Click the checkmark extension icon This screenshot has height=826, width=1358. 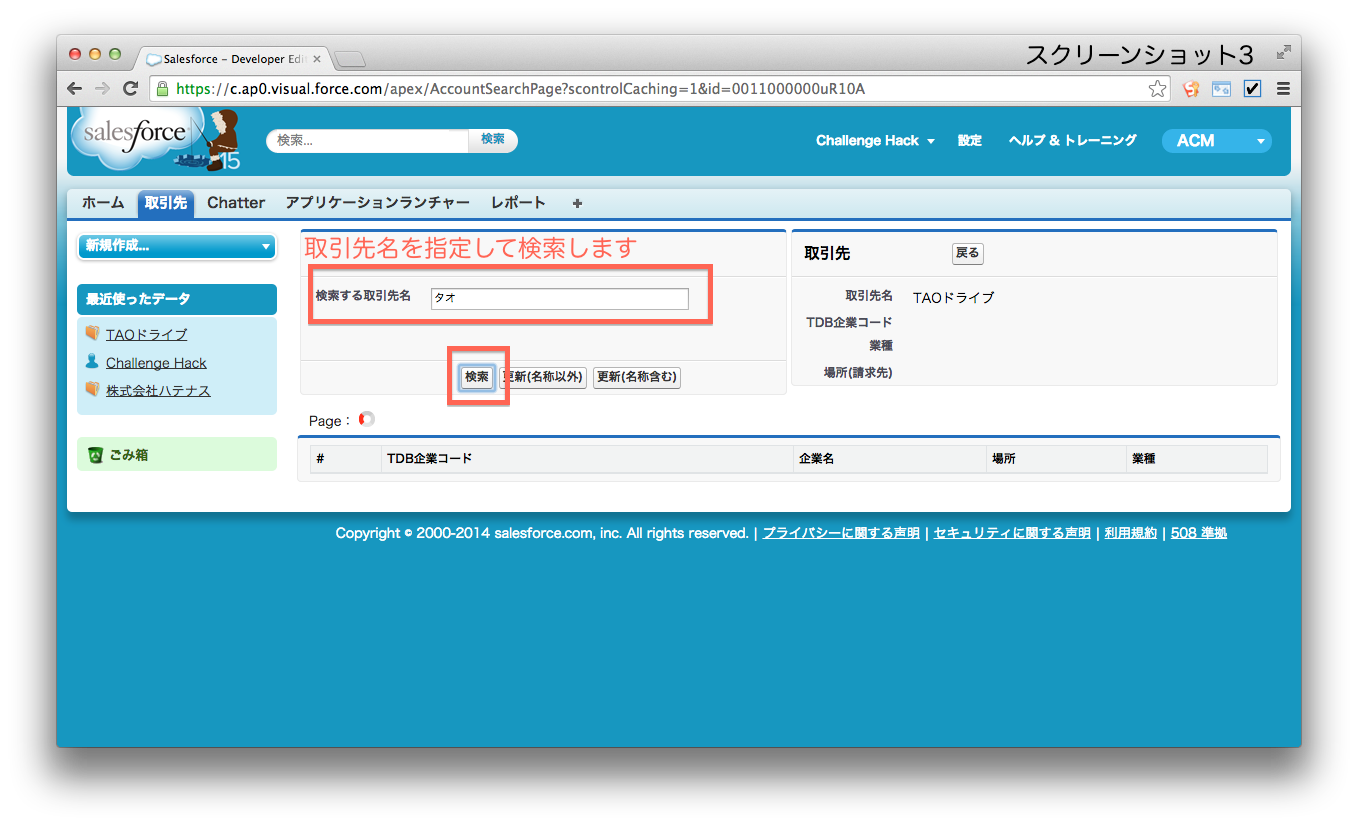point(1252,88)
